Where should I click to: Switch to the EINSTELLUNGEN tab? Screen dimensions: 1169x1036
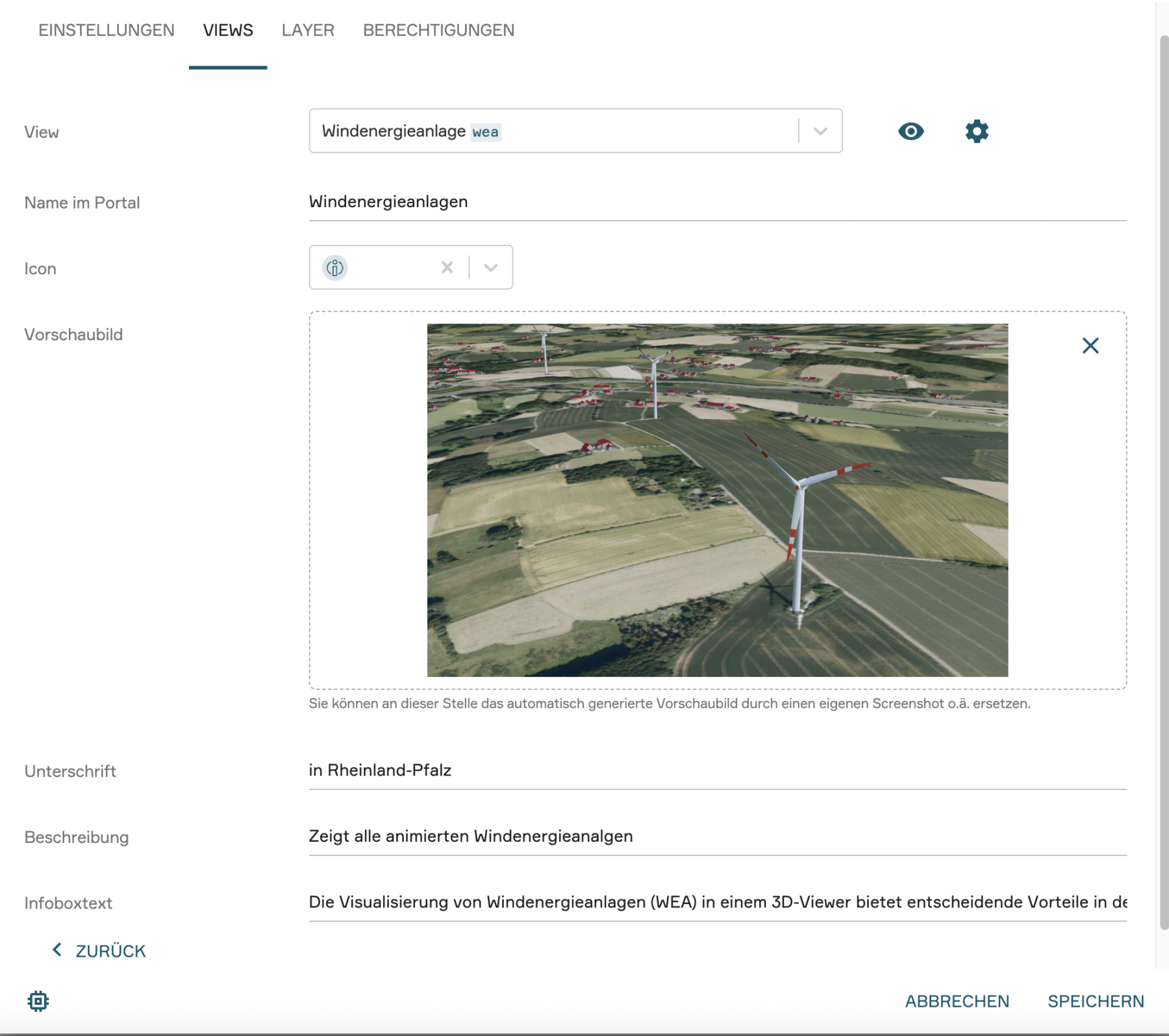[x=107, y=31]
